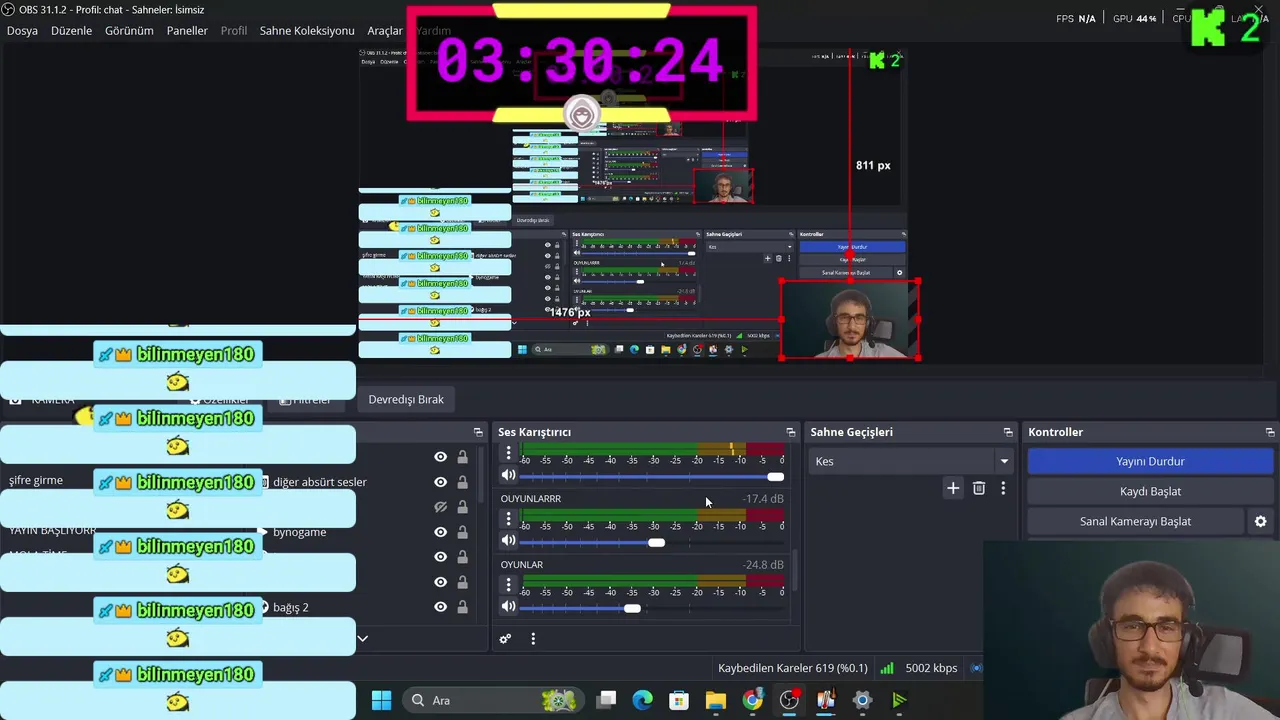Undock the Sahne Geçişleri panel
This screenshot has height=720, width=1280.
point(1008,432)
